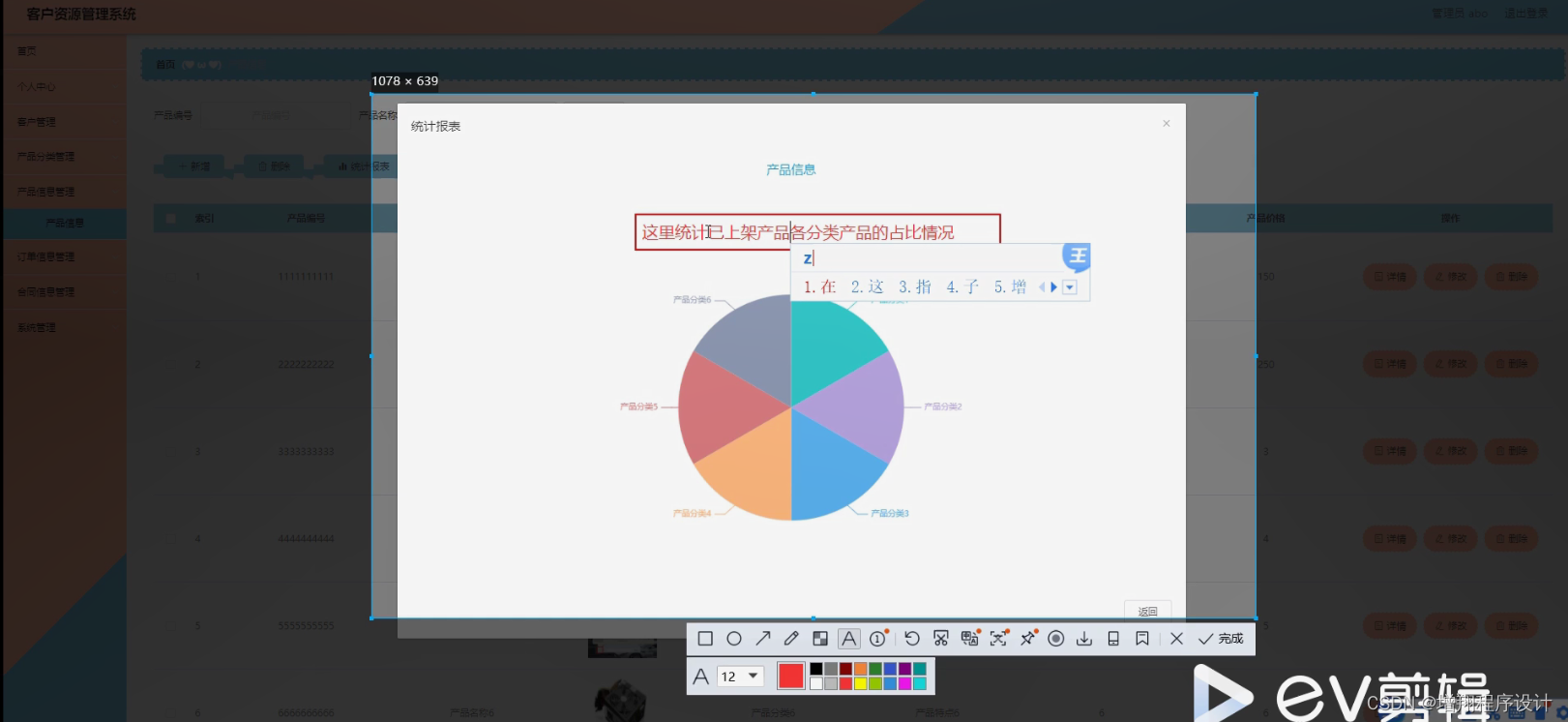Image resolution: width=1568 pixels, height=722 pixels.
Task: Pin the screenshot to screen
Action: tap(1028, 638)
